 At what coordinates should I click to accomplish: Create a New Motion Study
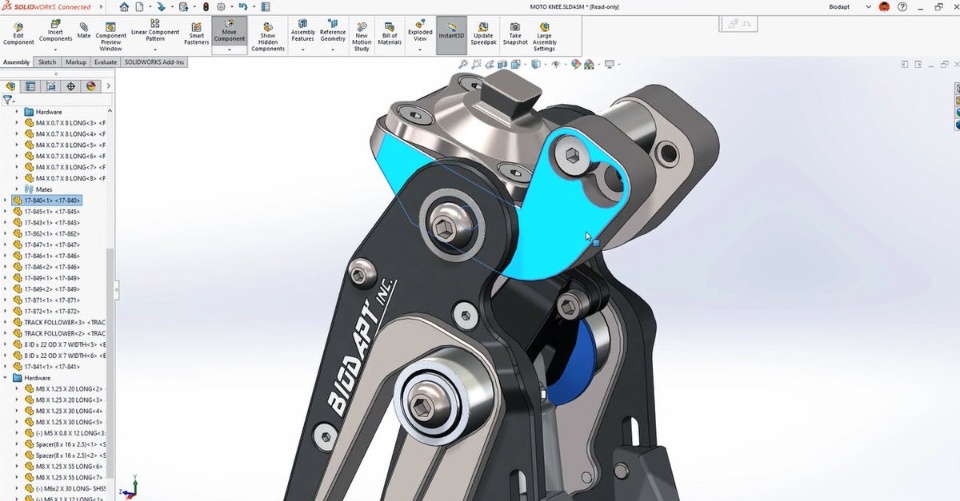pyautogui.click(x=361, y=37)
